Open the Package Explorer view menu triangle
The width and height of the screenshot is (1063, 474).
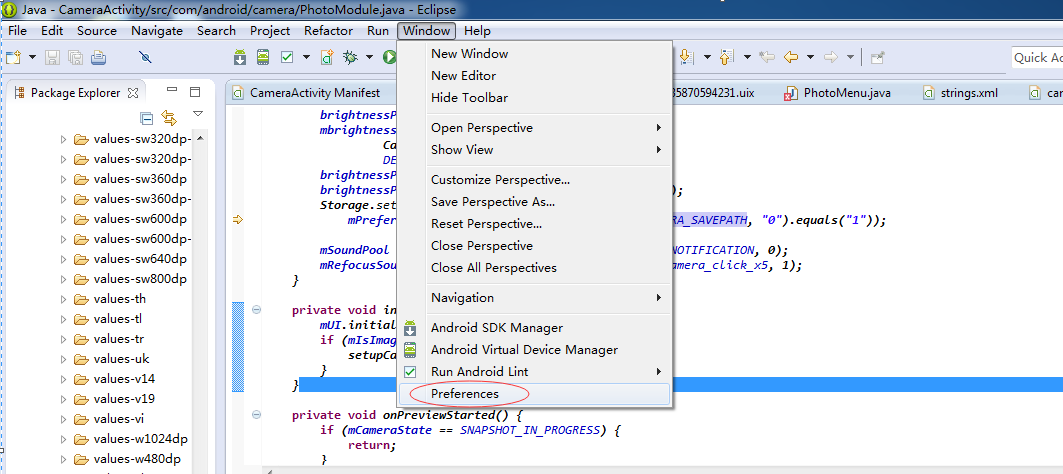198,113
